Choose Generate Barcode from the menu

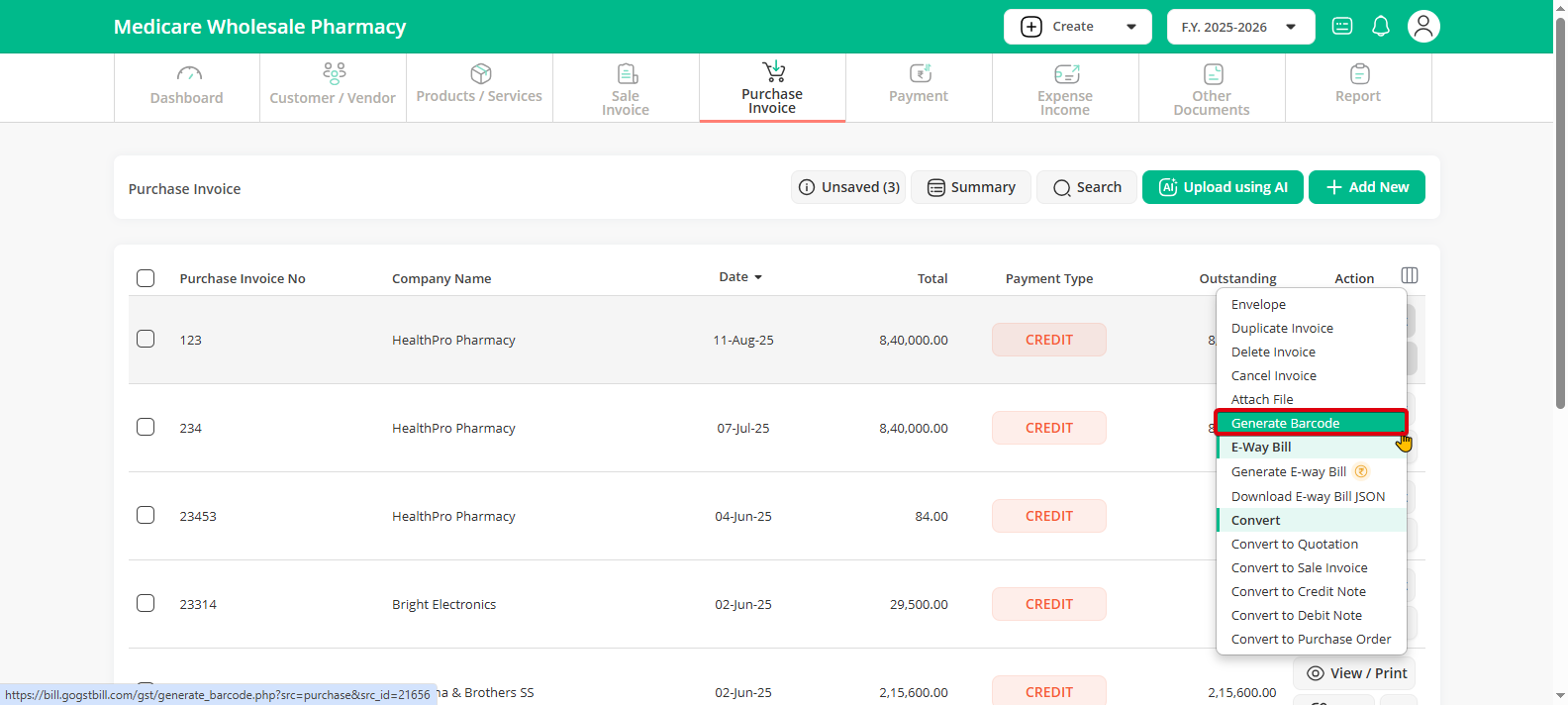[x=1285, y=423]
